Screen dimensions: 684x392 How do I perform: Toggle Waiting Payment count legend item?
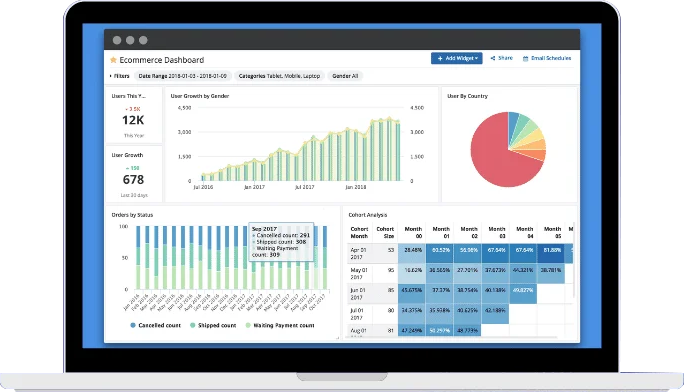click(280, 325)
